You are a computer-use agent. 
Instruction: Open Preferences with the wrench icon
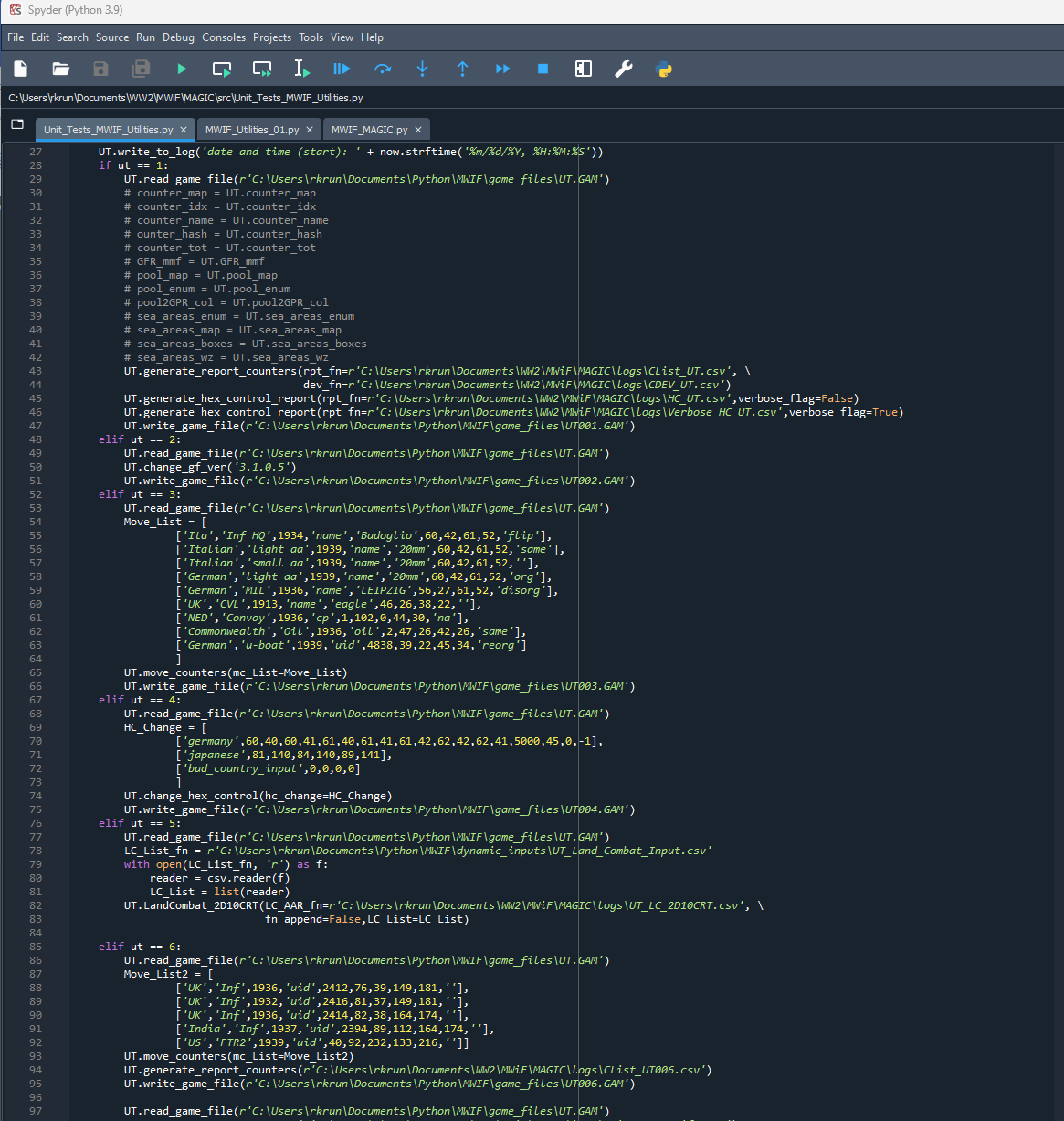pos(624,69)
